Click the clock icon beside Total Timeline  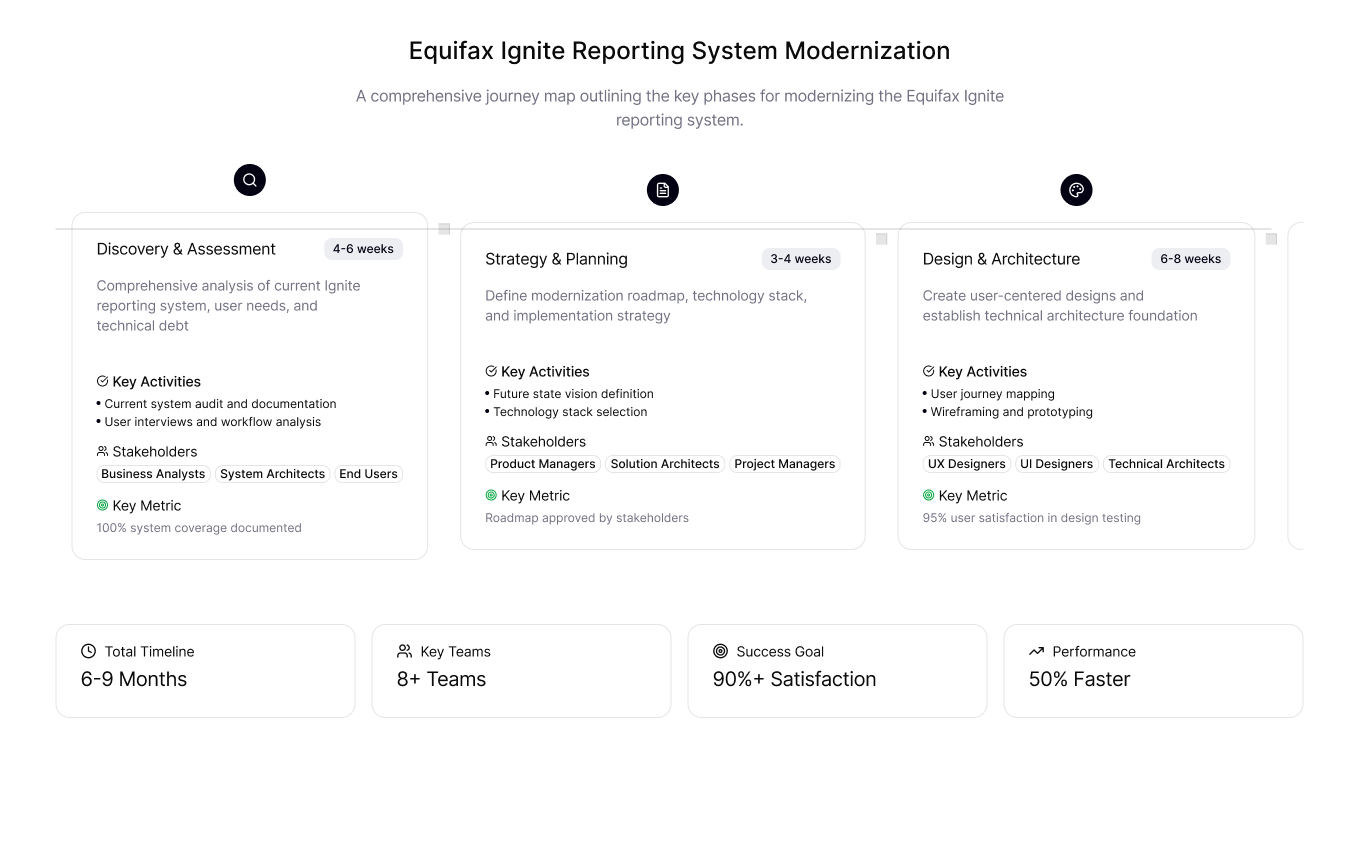89,651
